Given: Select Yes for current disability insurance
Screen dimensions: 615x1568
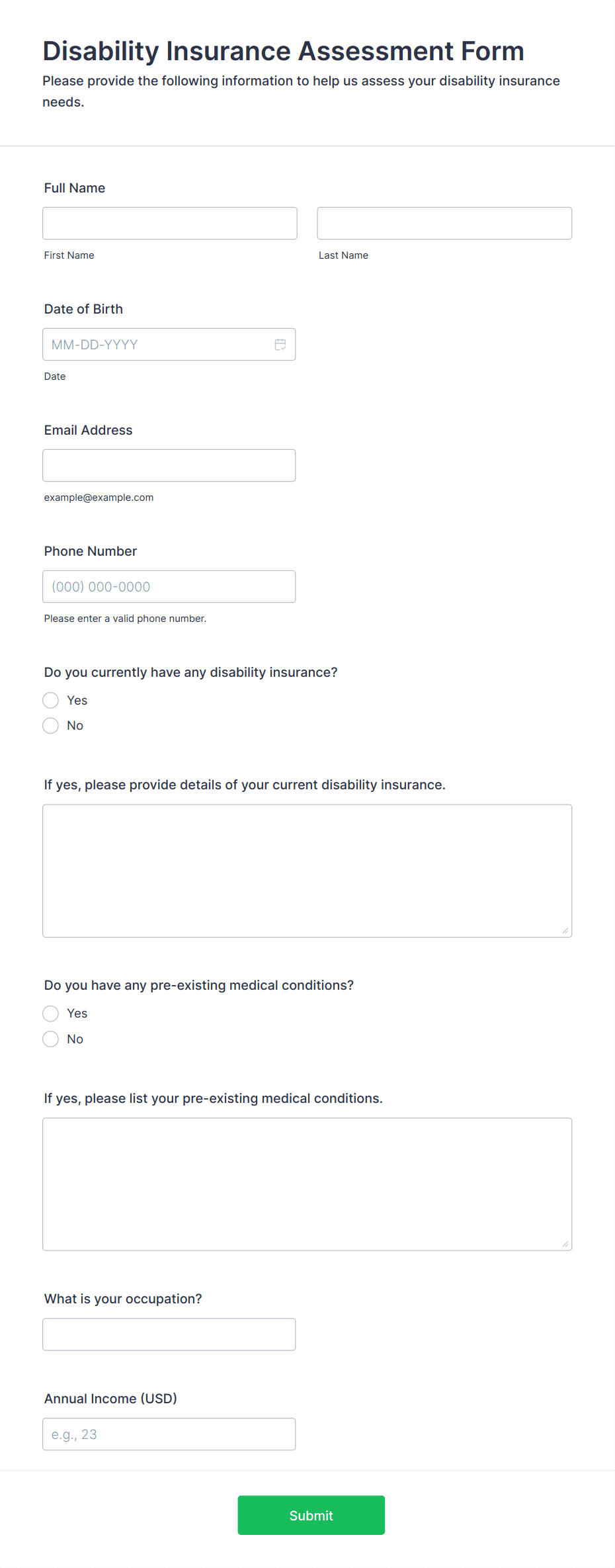Looking at the screenshot, I should coord(51,700).
